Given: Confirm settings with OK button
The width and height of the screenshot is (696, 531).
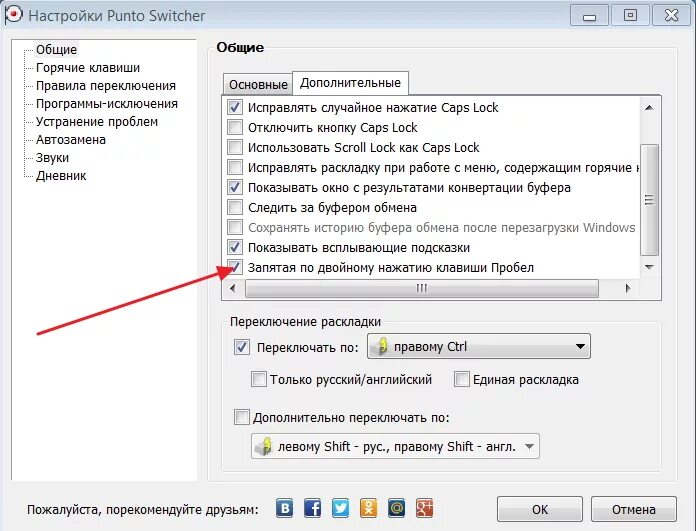Looking at the screenshot, I should pos(540,509).
